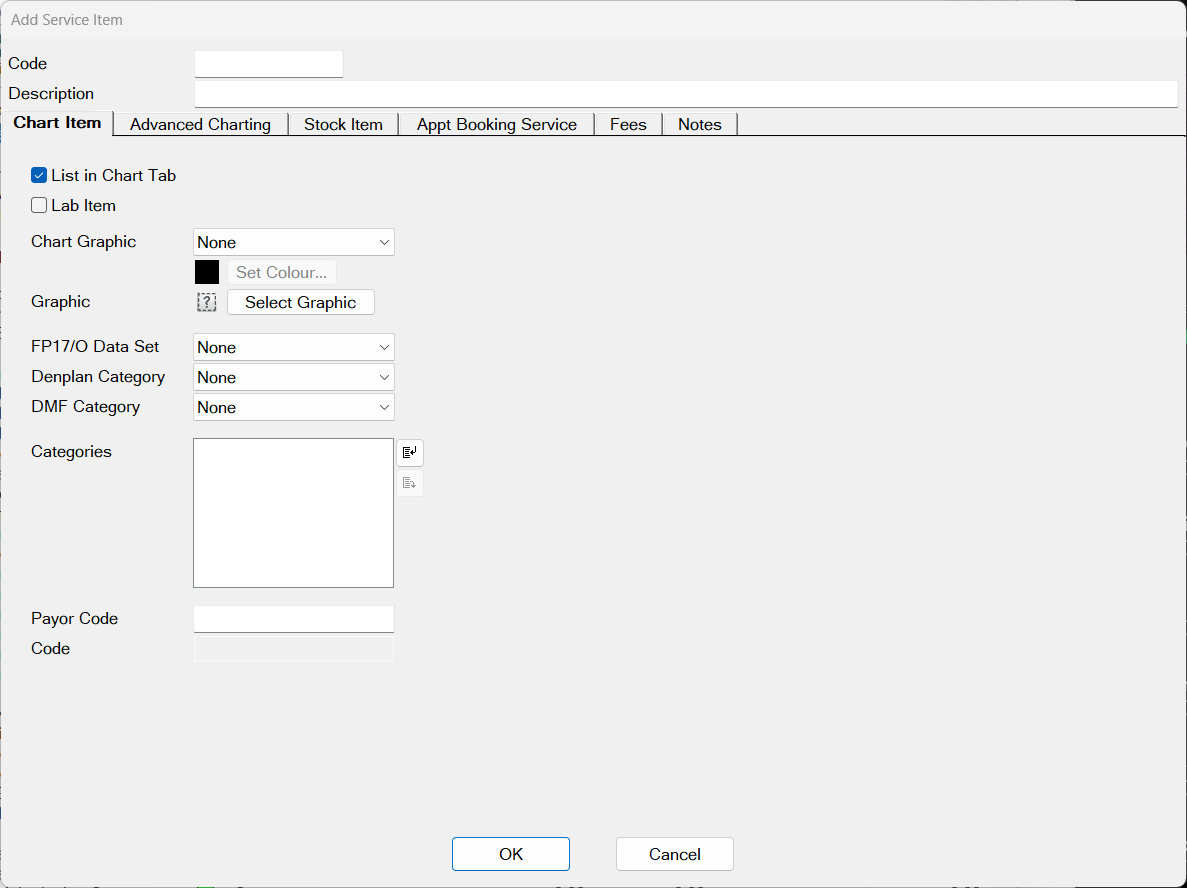Open the Fees tab

(628, 124)
